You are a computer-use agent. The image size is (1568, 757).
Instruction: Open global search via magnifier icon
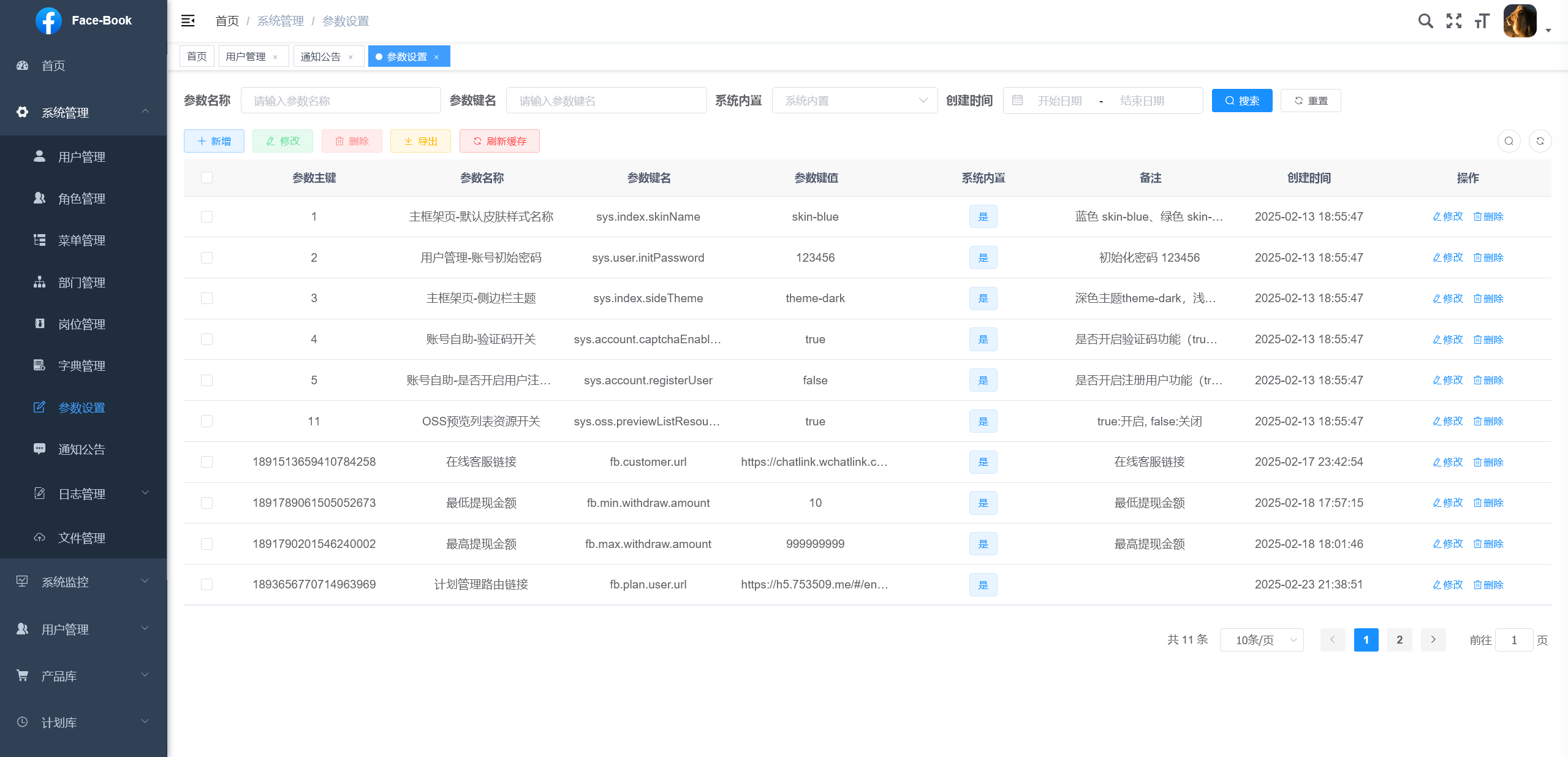tap(1425, 20)
